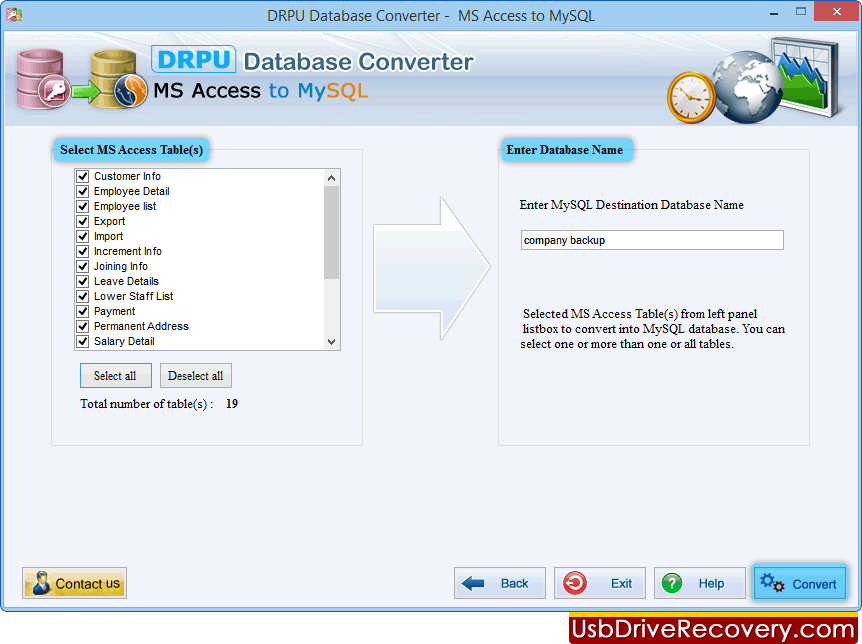Uncheck the Salary Detail checkbox
Viewport: 862px width, 644px height.
click(x=82, y=341)
